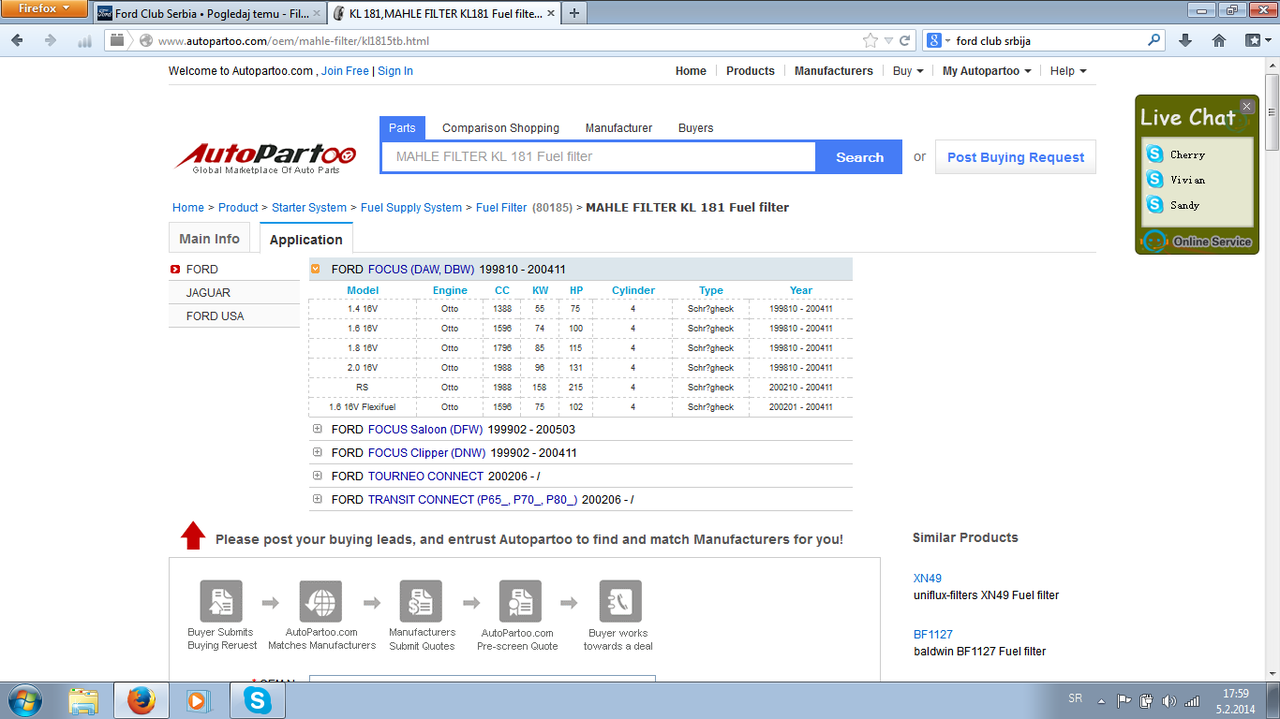The height and width of the screenshot is (719, 1280).
Task: Chat with Sandy via Skype icon
Action: click(x=1155, y=204)
